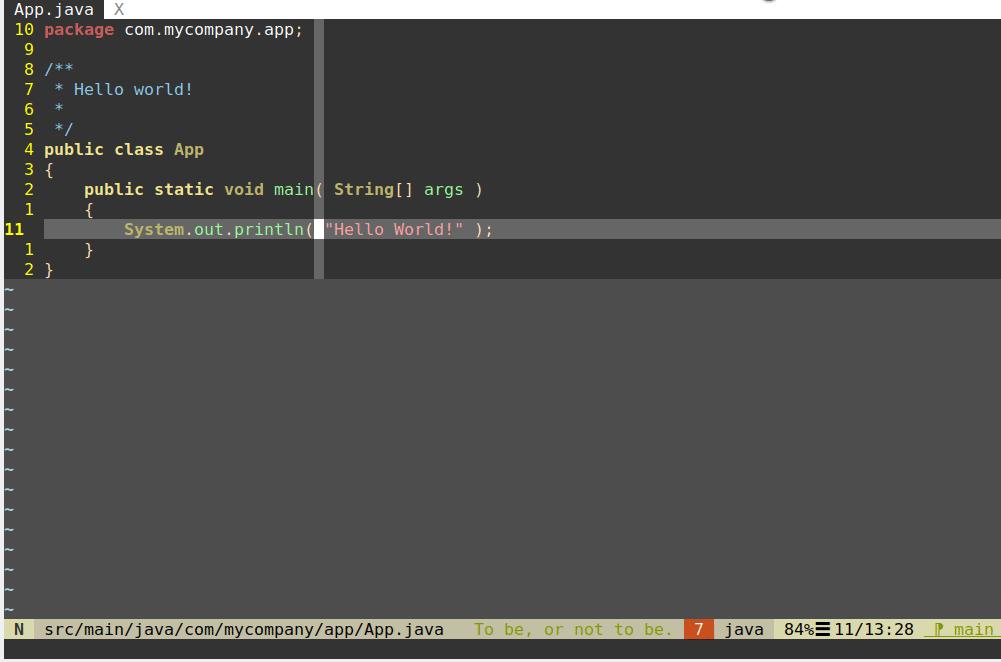Click the N mode indicator in status bar
Viewport: 1001px width, 662px height.
coord(17,629)
